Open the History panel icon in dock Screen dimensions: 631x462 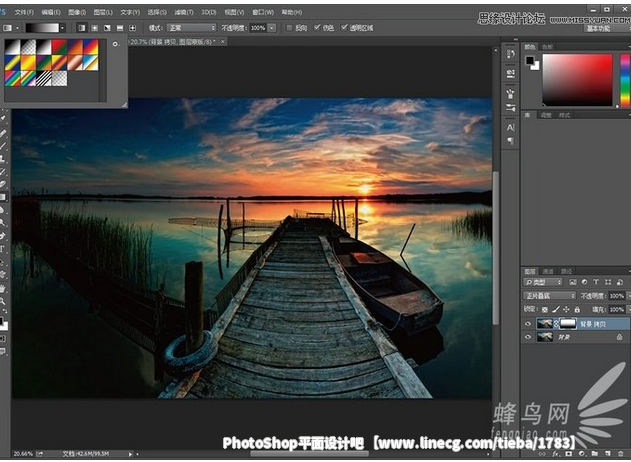pos(510,54)
